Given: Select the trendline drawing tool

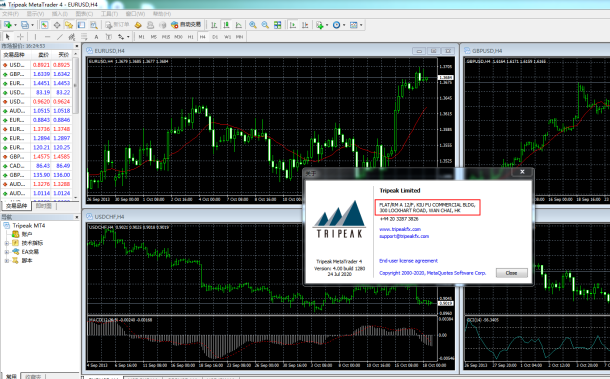Looking at the screenshot, I should pyautogui.click(x=60, y=37).
